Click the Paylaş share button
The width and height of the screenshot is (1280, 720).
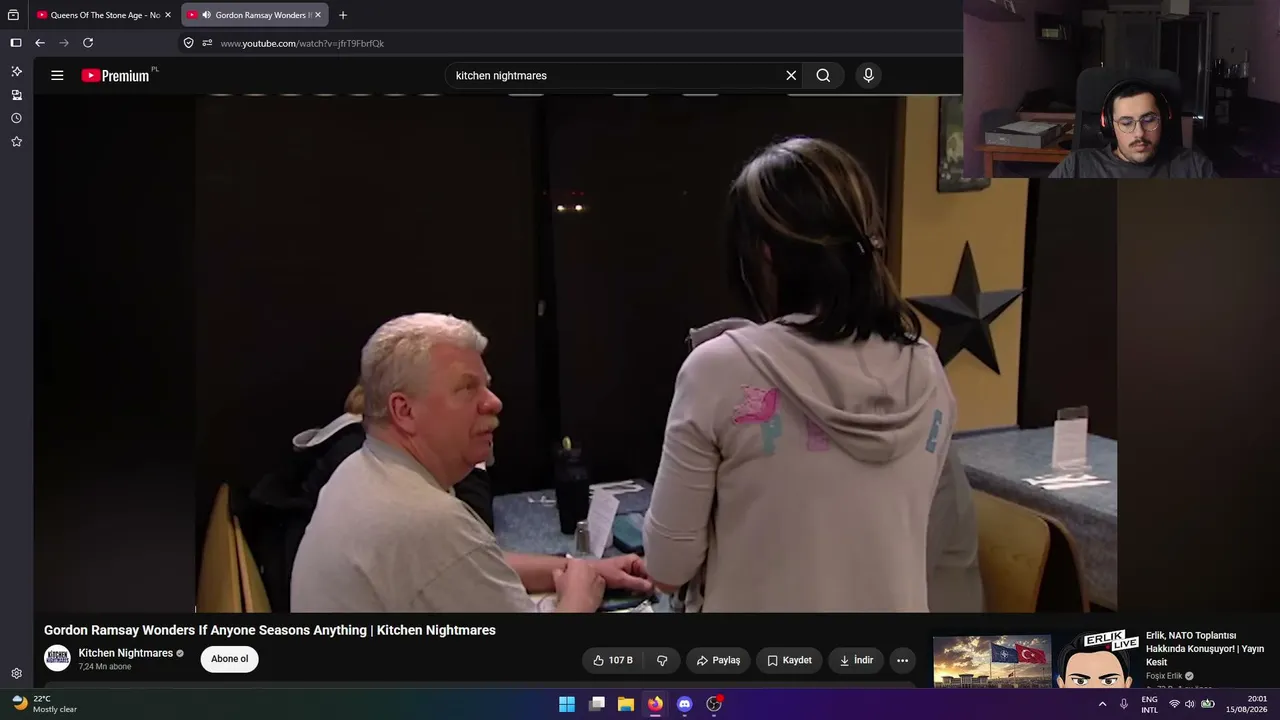(718, 660)
